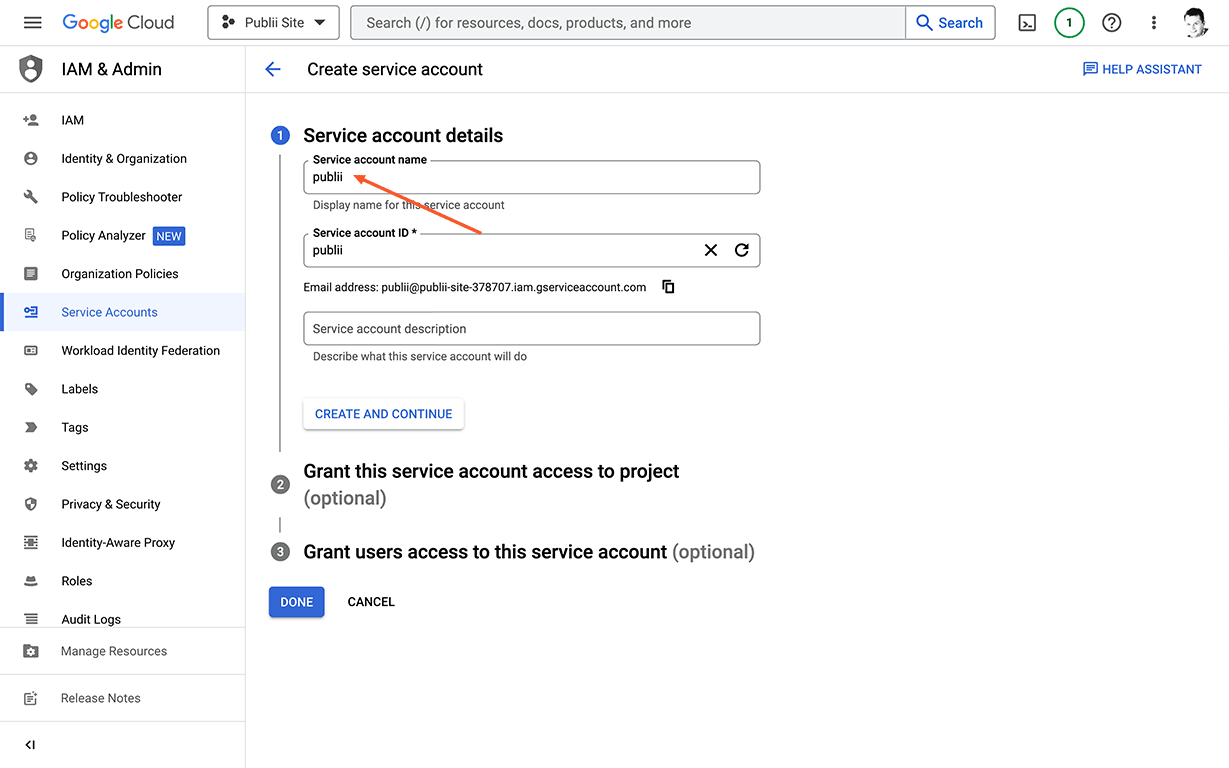
Task: Activate Cloud Shell terminal
Action: pos(1026,22)
